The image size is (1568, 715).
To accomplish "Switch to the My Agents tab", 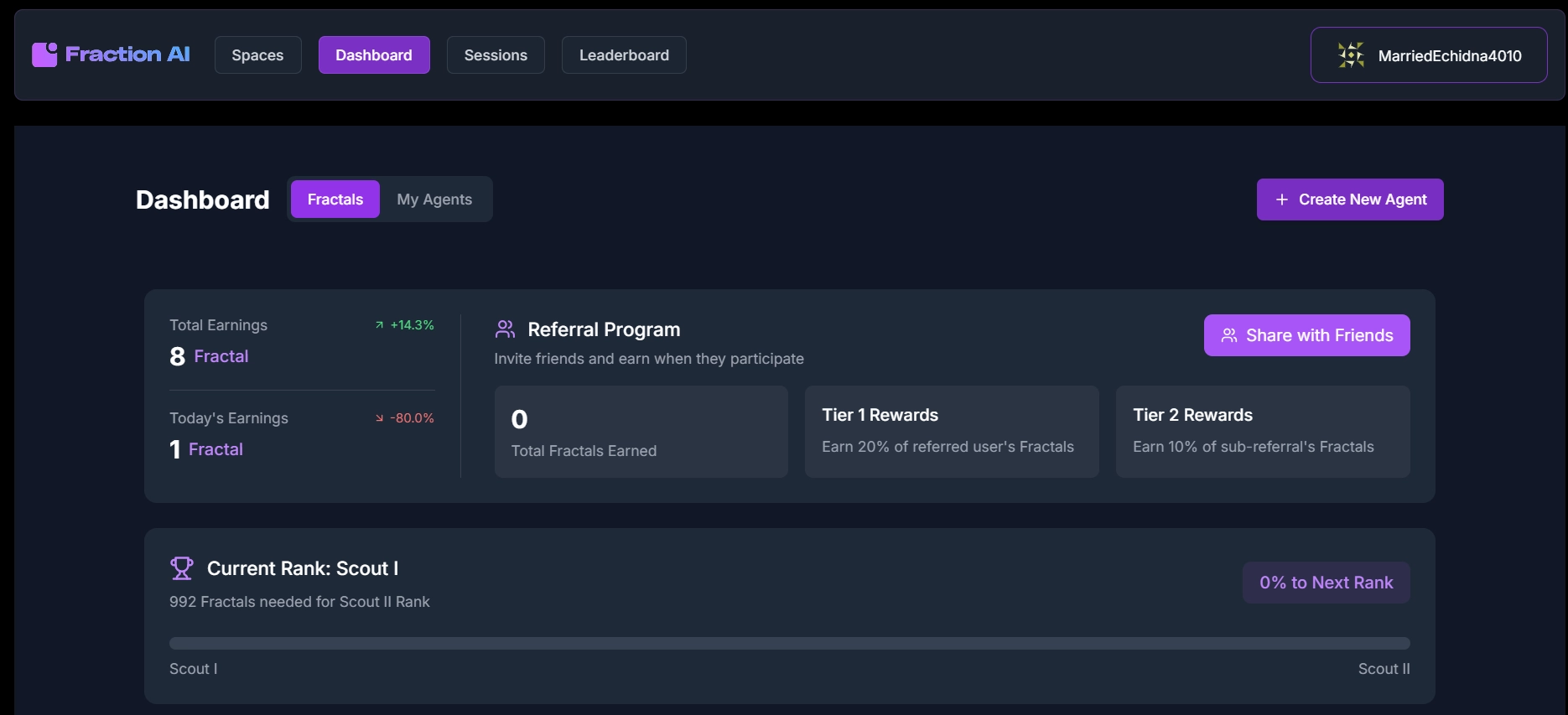I will [434, 199].
